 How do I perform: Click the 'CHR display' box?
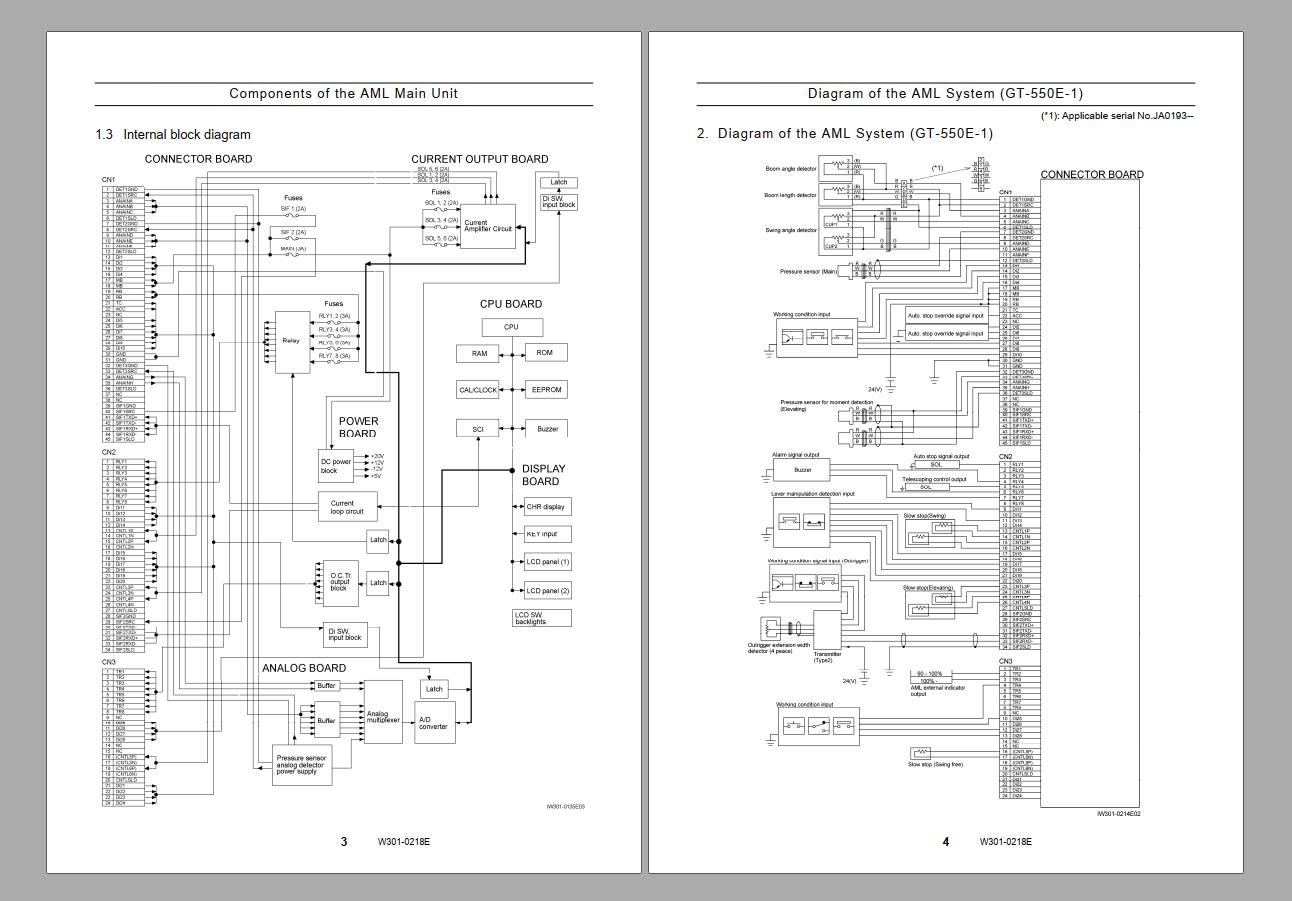(x=546, y=507)
